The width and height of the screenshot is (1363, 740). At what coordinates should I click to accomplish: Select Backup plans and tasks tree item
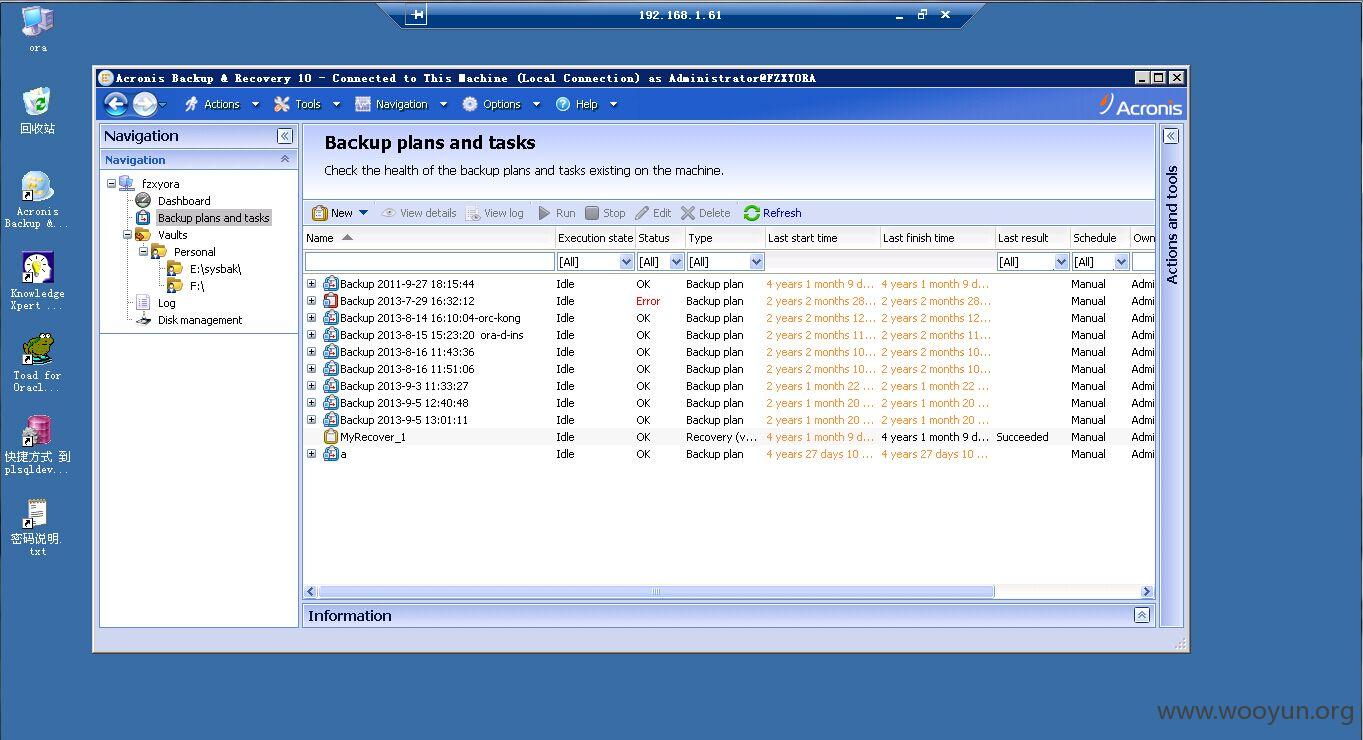(x=213, y=218)
